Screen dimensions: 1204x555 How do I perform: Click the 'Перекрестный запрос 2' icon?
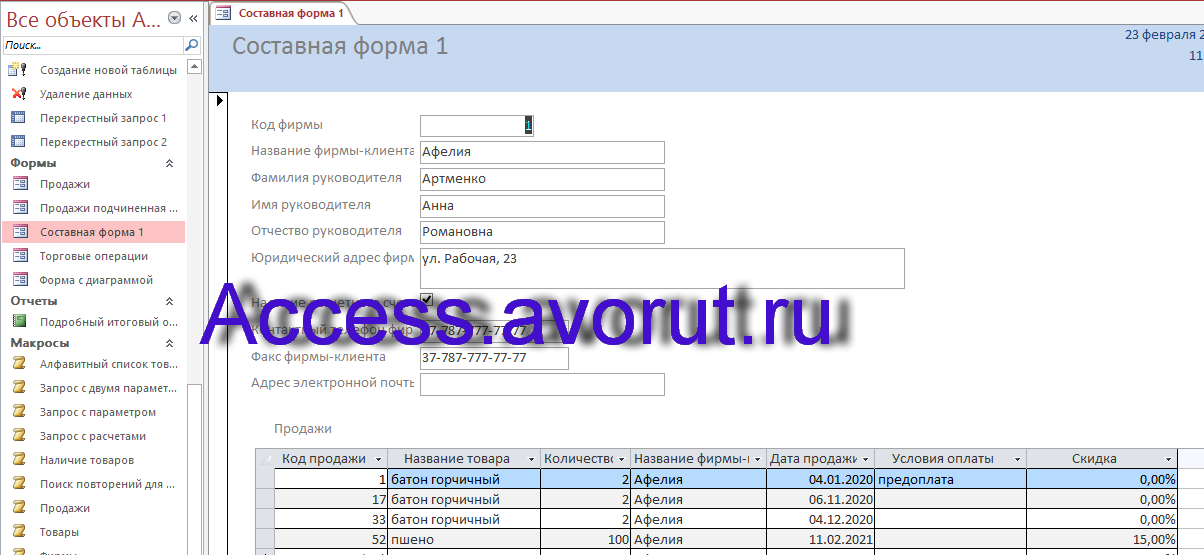[17, 142]
